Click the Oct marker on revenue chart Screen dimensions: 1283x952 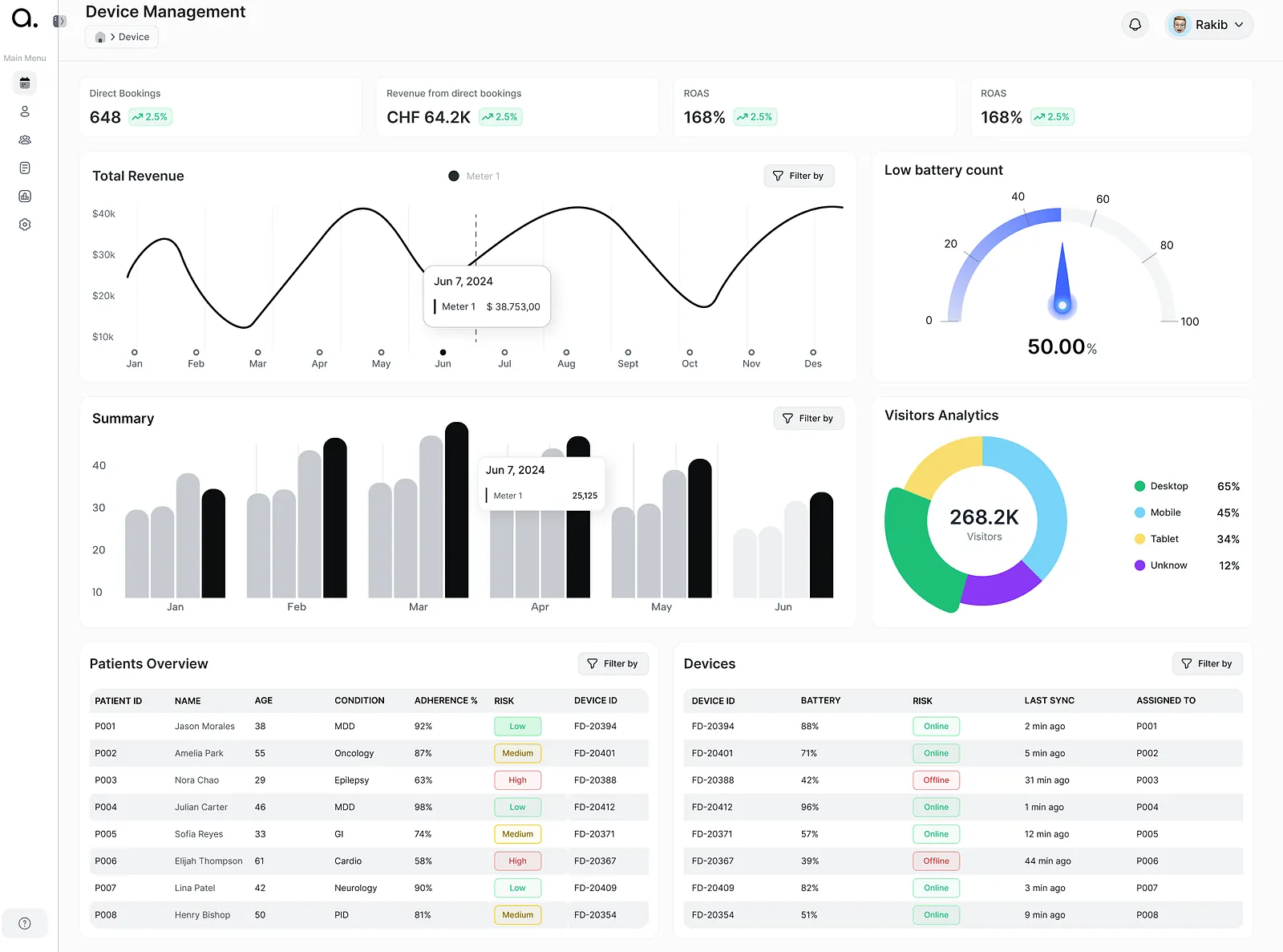click(690, 352)
